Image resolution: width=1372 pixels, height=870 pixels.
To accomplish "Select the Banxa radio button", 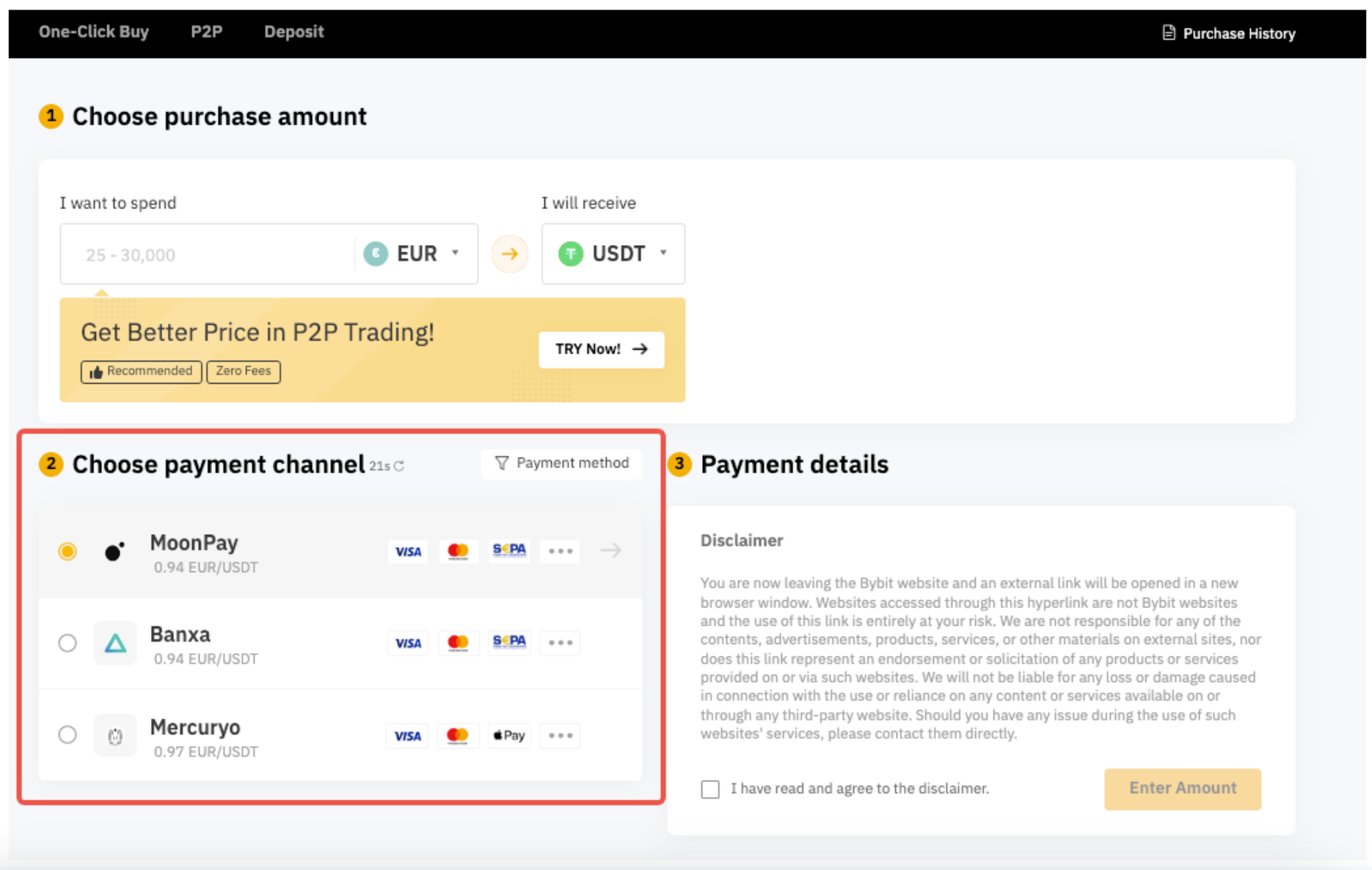I will (x=67, y=643).
